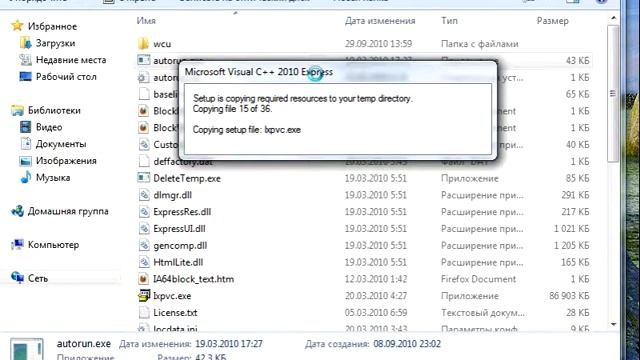Click the Библиотеки icon

[x=17, y=110]
